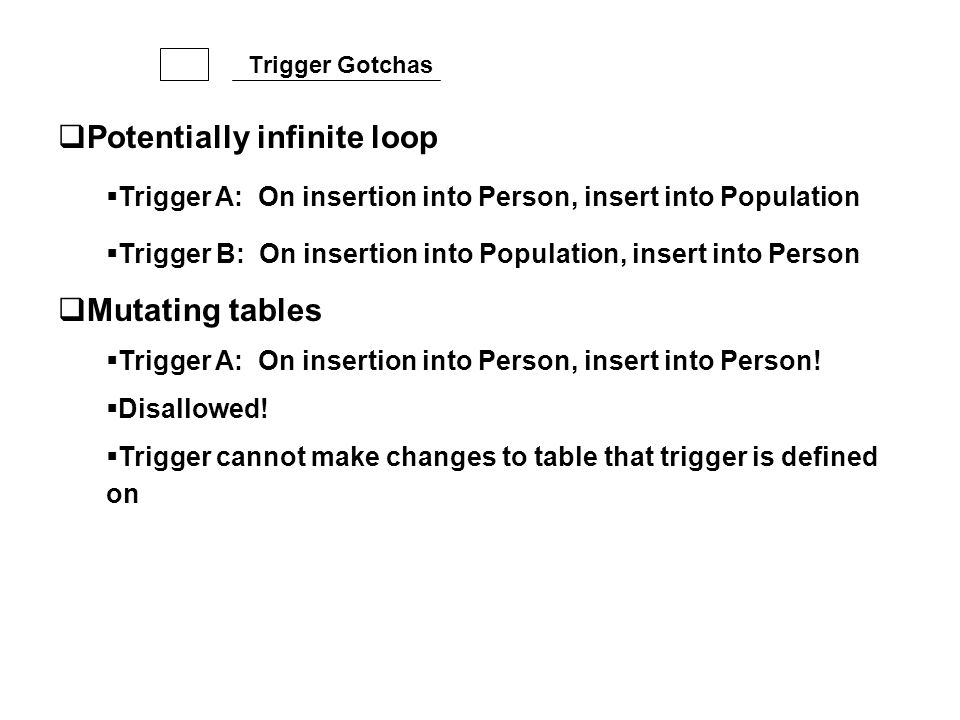Click square bullet before Trigger A Population line
Screen dimensions: 960x720
111,197
